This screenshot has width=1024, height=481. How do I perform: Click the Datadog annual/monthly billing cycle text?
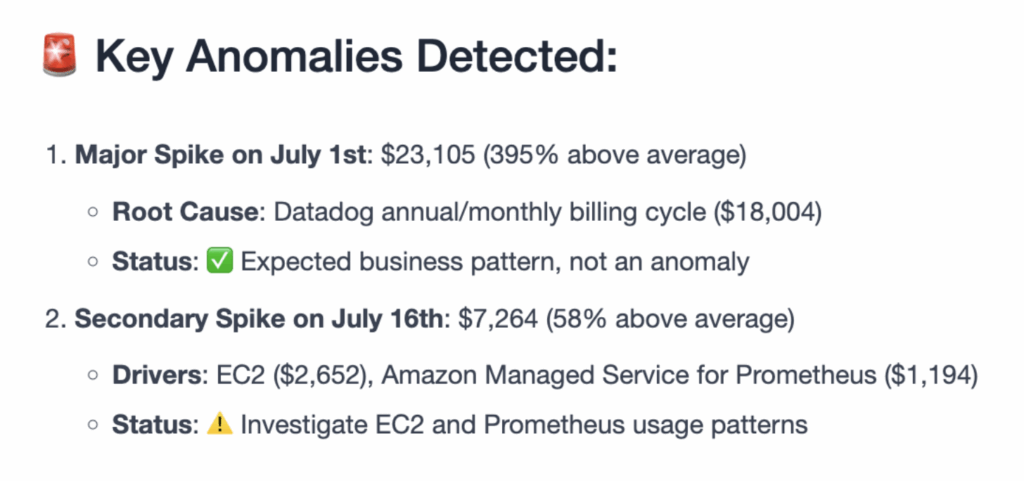click(487, 213)
